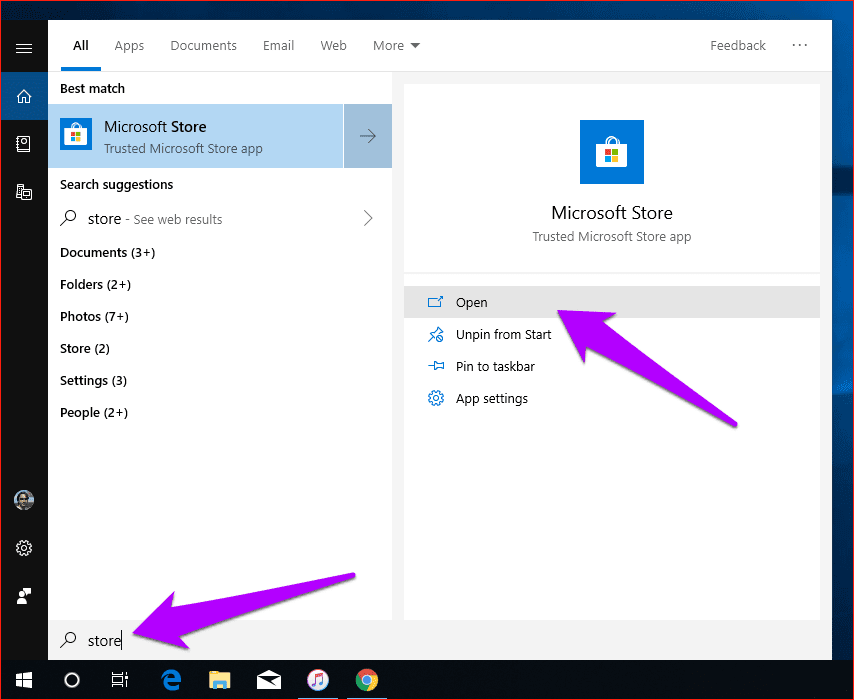Show Store (2) results
Screen dimensions: 854x700
pyautogui.click(x=84, y=349)
